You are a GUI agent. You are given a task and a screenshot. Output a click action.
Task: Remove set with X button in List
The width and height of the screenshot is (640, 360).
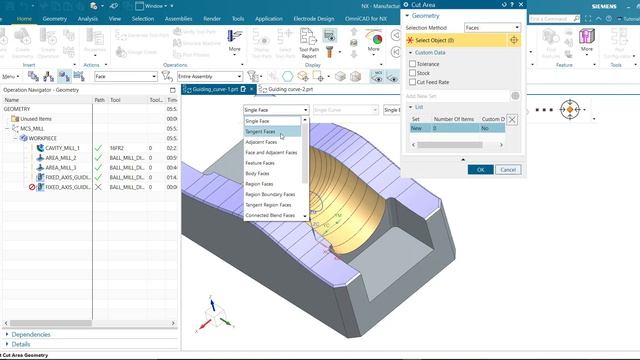[512, 119]
